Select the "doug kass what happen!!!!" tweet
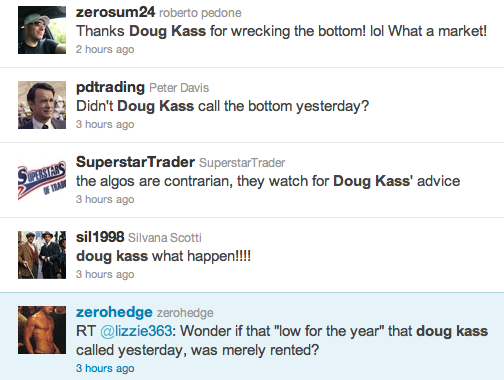 (x=163, y=256)
